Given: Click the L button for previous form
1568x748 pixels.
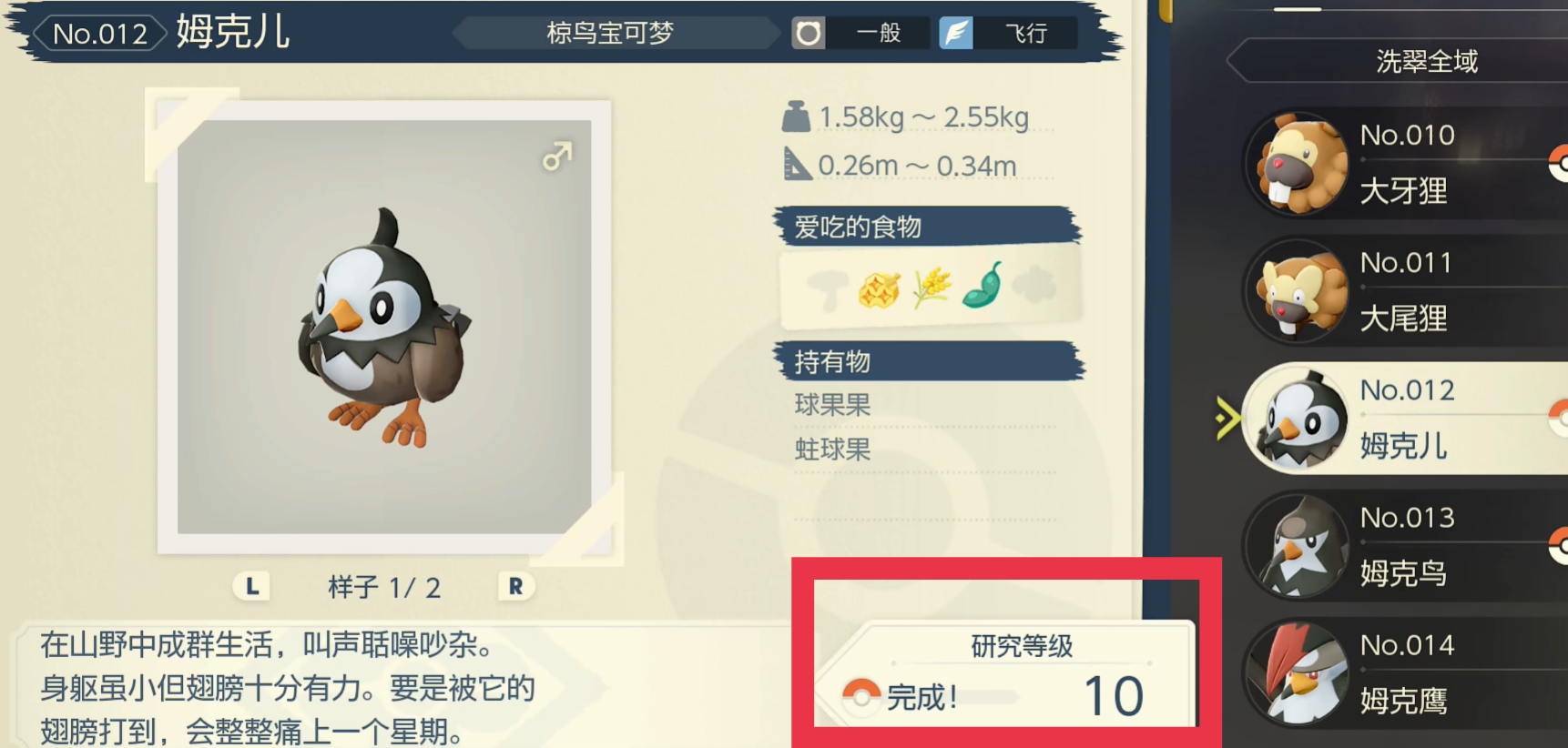Looking at the screenshot, I should point(252,586).
